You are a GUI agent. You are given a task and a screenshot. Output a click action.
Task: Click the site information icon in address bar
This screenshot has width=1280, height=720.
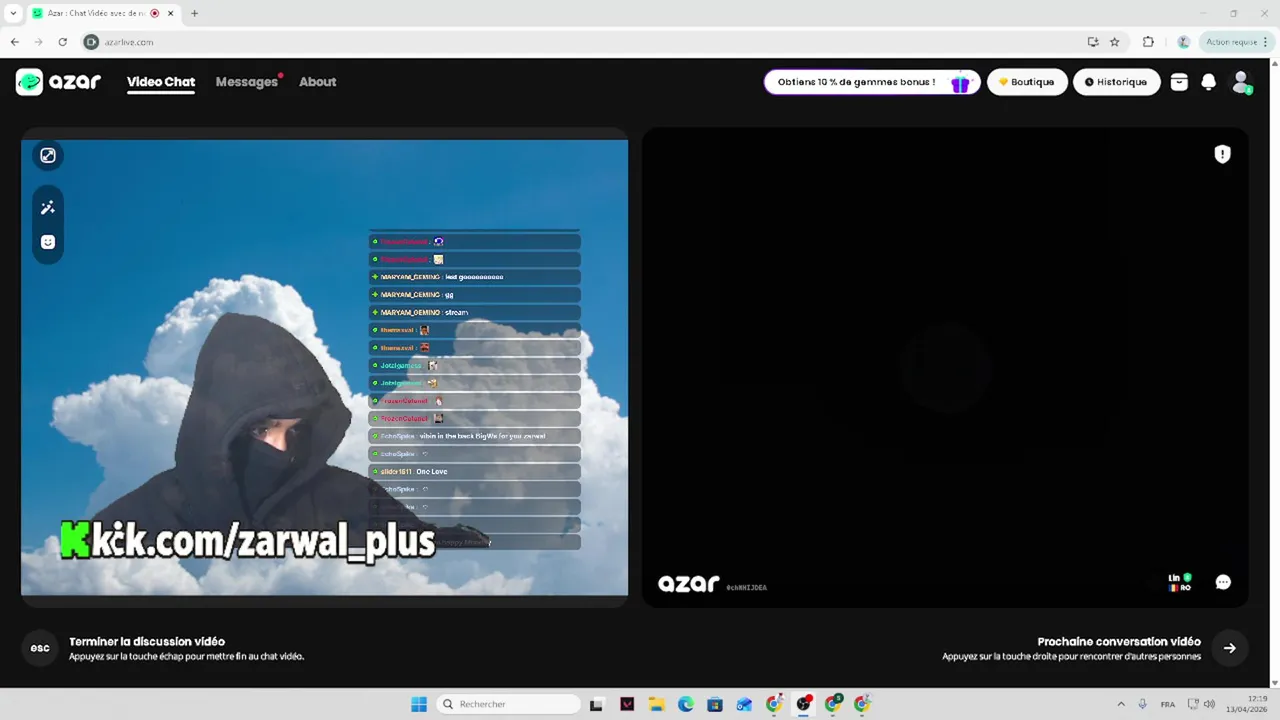click(x=91, y=42)
